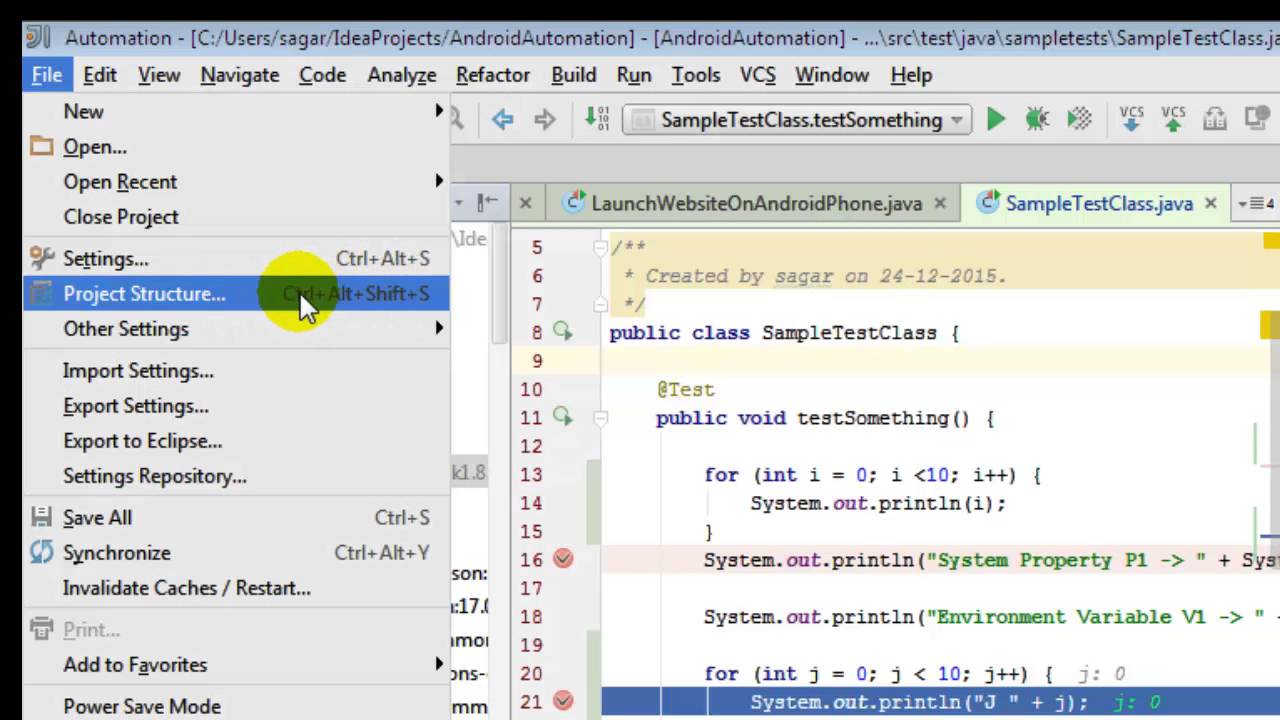Open the panel options dropdown arrow left of the collapse icon
This screenshot has height=720, width=1280.
click(459, 203)
